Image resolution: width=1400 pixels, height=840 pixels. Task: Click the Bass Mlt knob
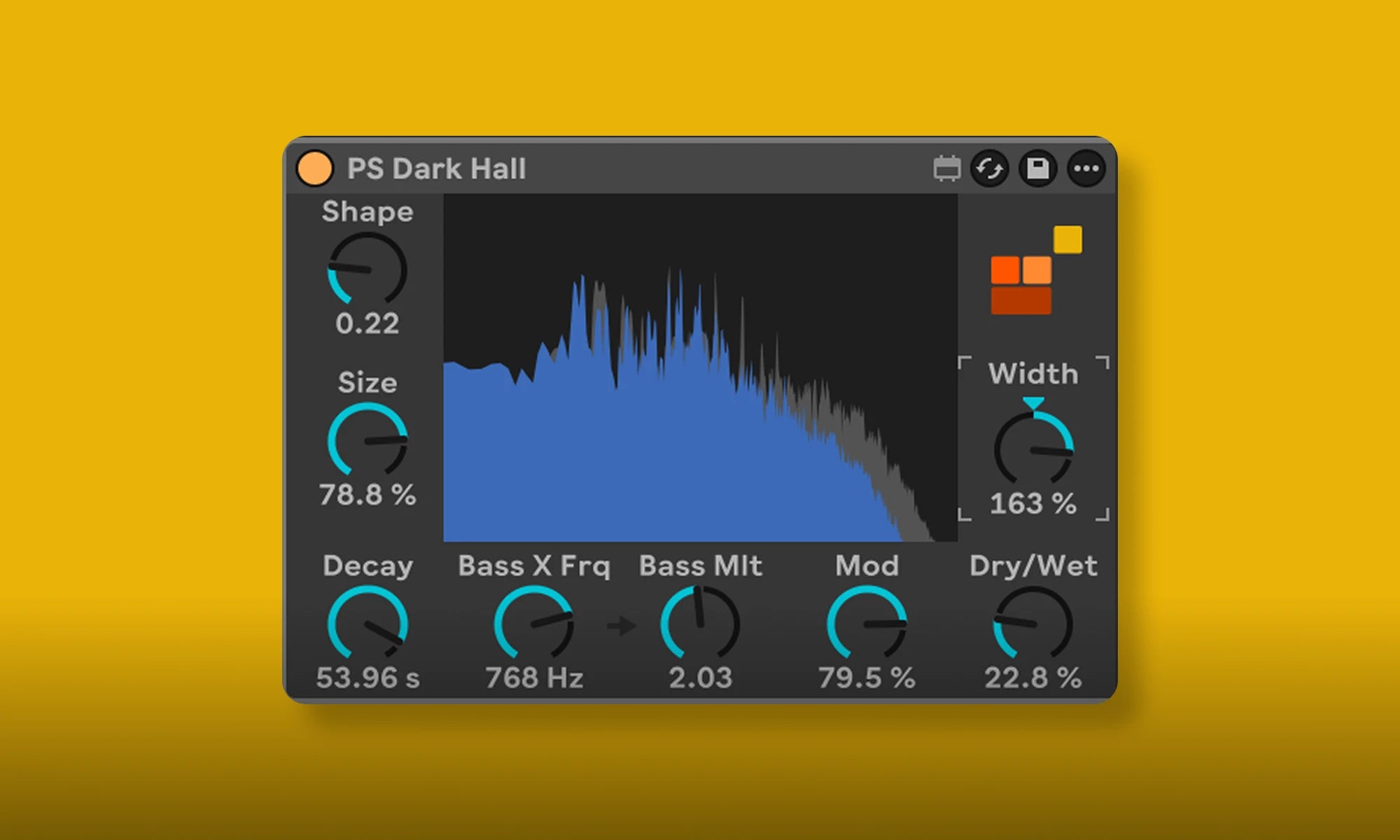pyautogui.click(x=700, y=624)
